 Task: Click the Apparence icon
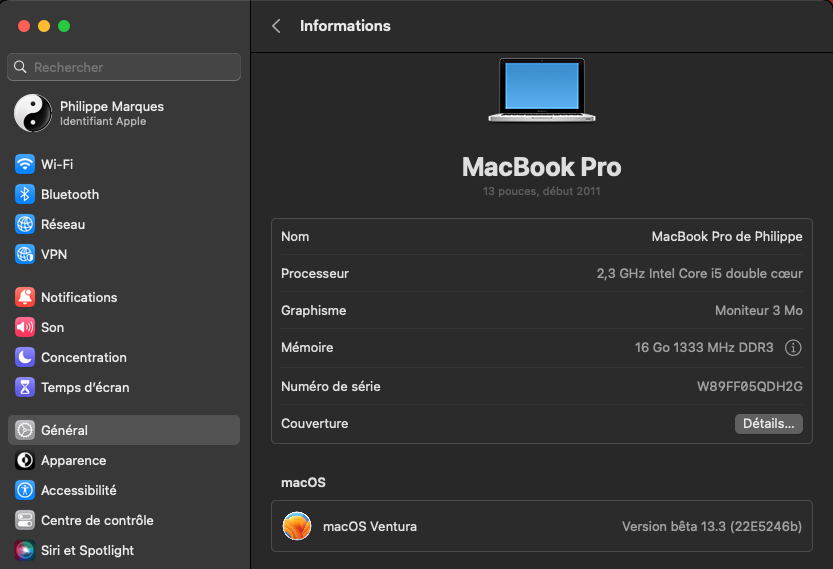(x=25, y=460)
